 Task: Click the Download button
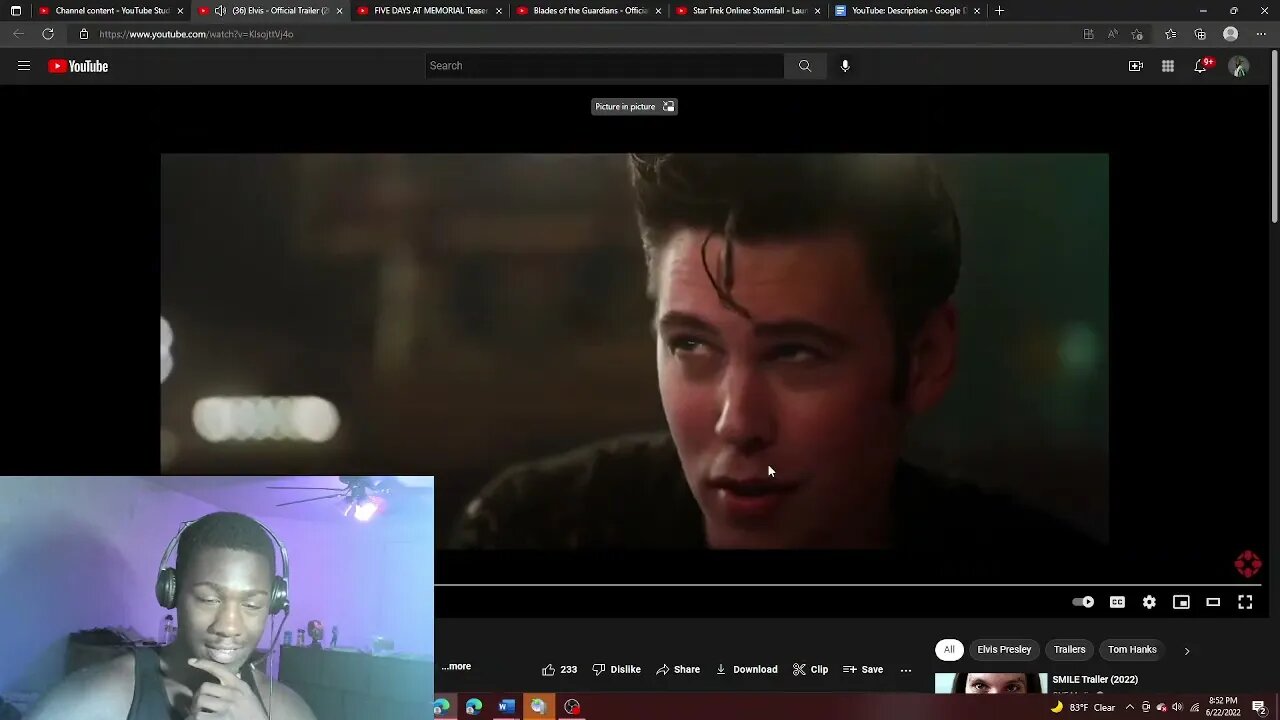click(x=746, y=670)
